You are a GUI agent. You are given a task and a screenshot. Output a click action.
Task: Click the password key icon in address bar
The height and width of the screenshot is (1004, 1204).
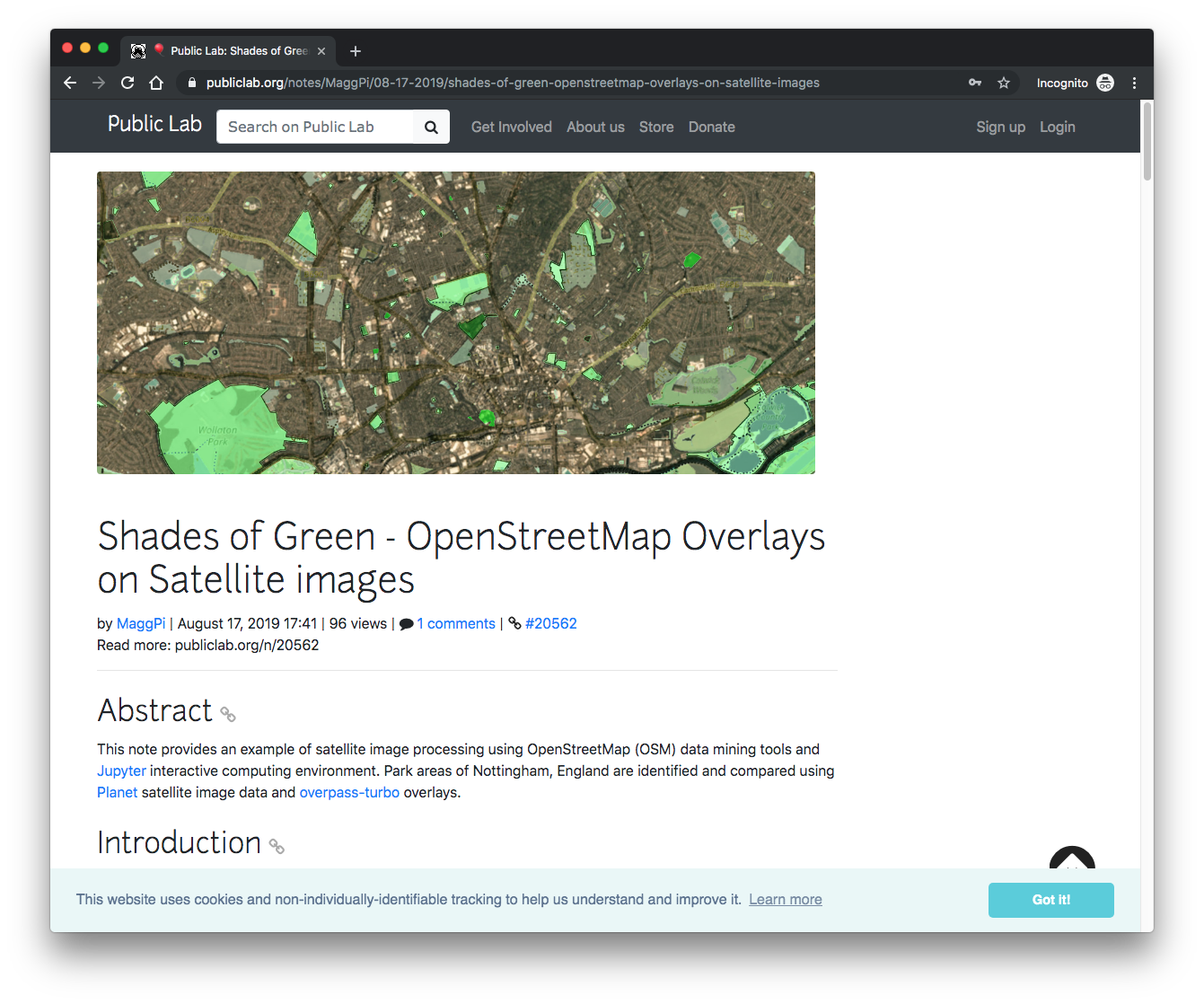tap(975, 82)
